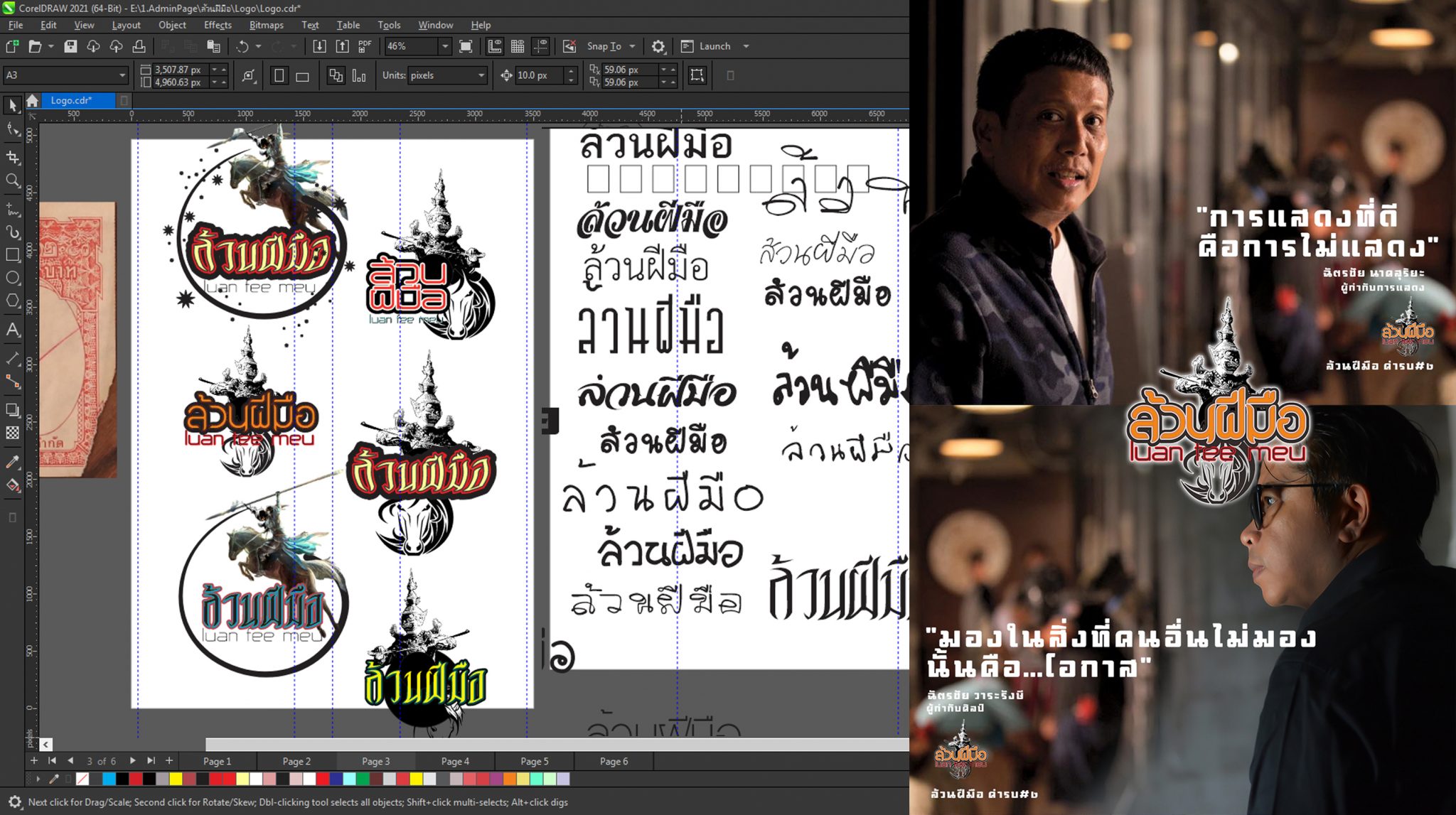Click the Export icon
This screenshot has width=1456, height=815.
pos(342,46)
